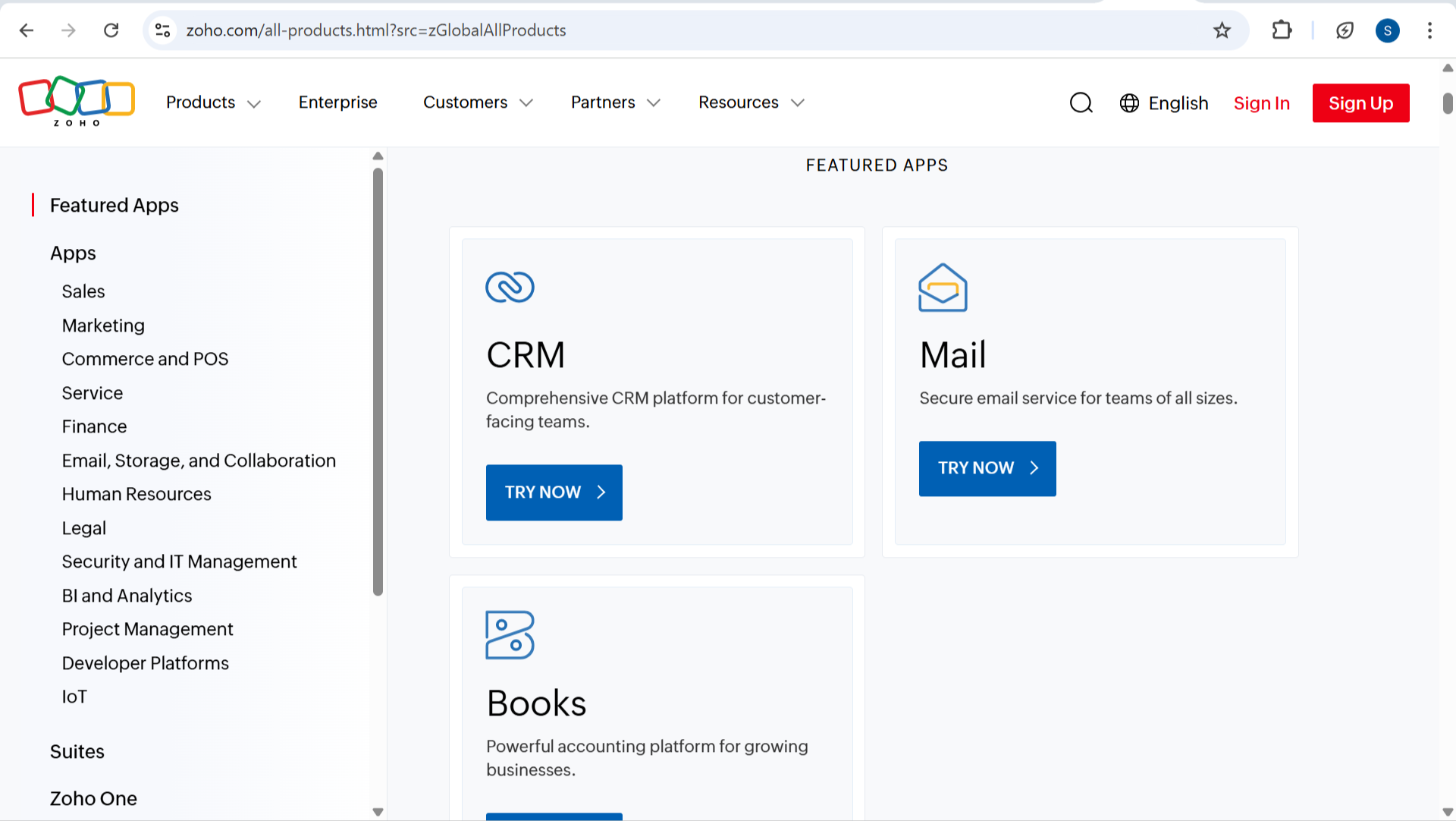The image size is (1456, 821).
Task: Open the Chrome profile avatar
Action: (1387, 30)
